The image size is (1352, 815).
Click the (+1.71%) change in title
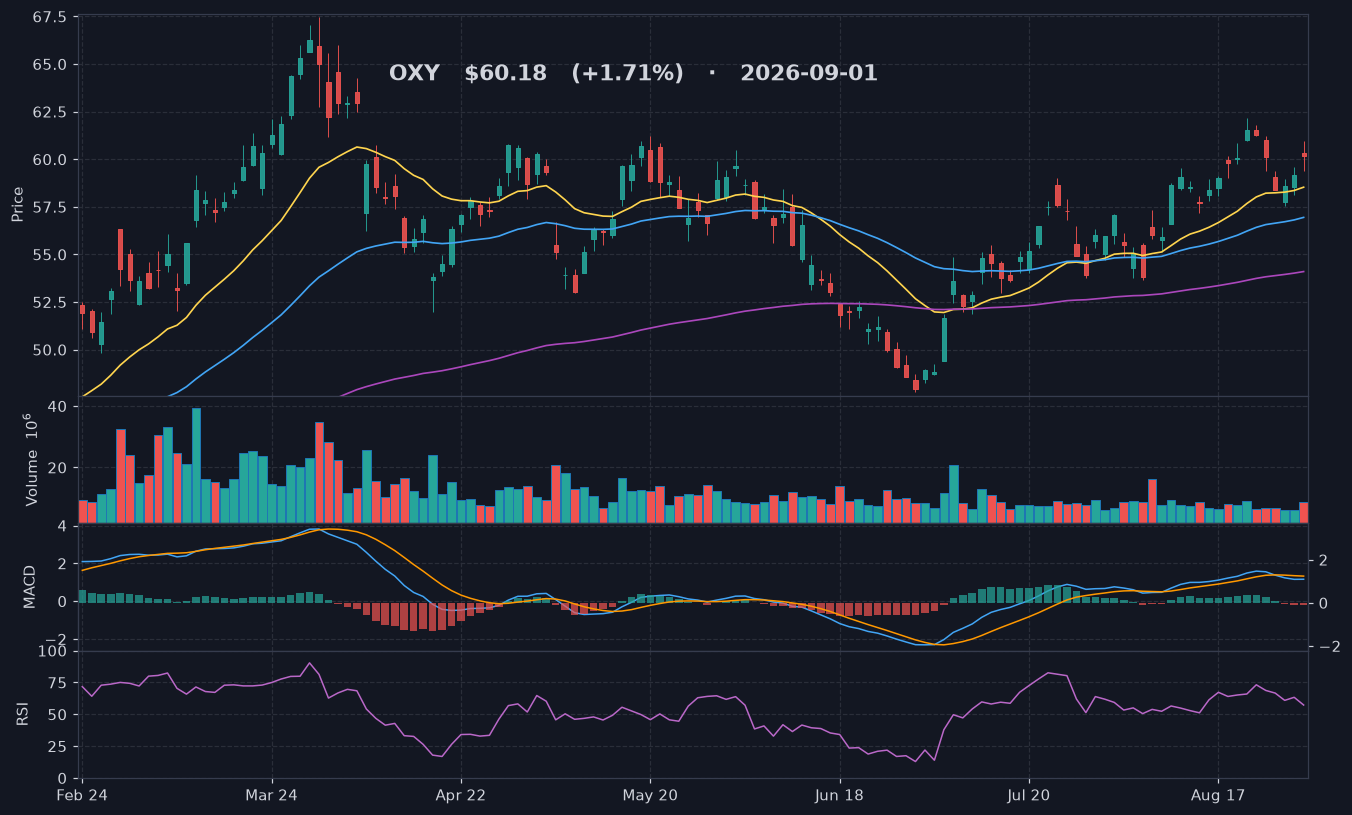[x=627, y=73]
